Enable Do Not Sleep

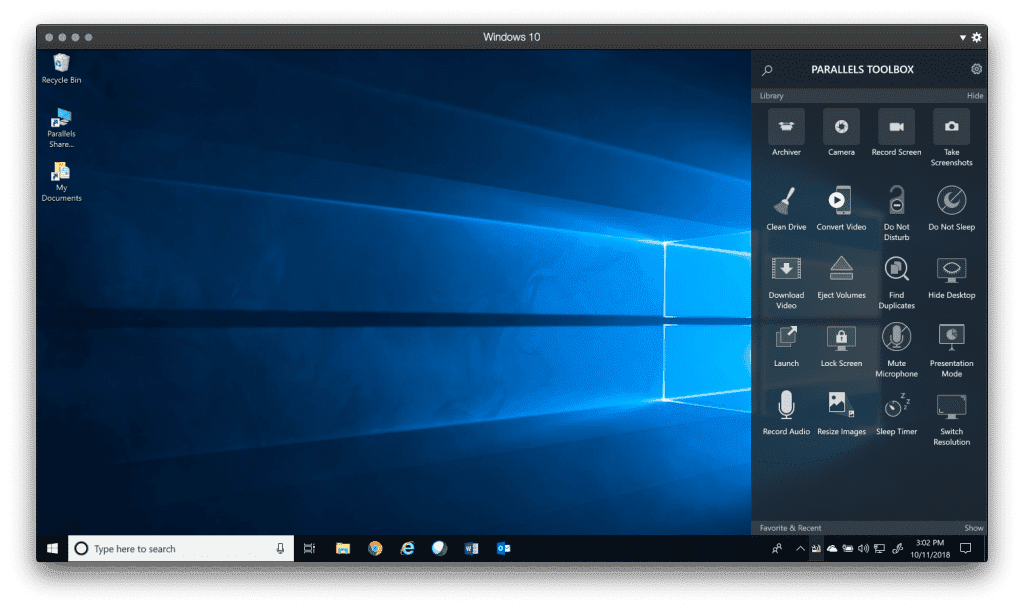[951, 201]
